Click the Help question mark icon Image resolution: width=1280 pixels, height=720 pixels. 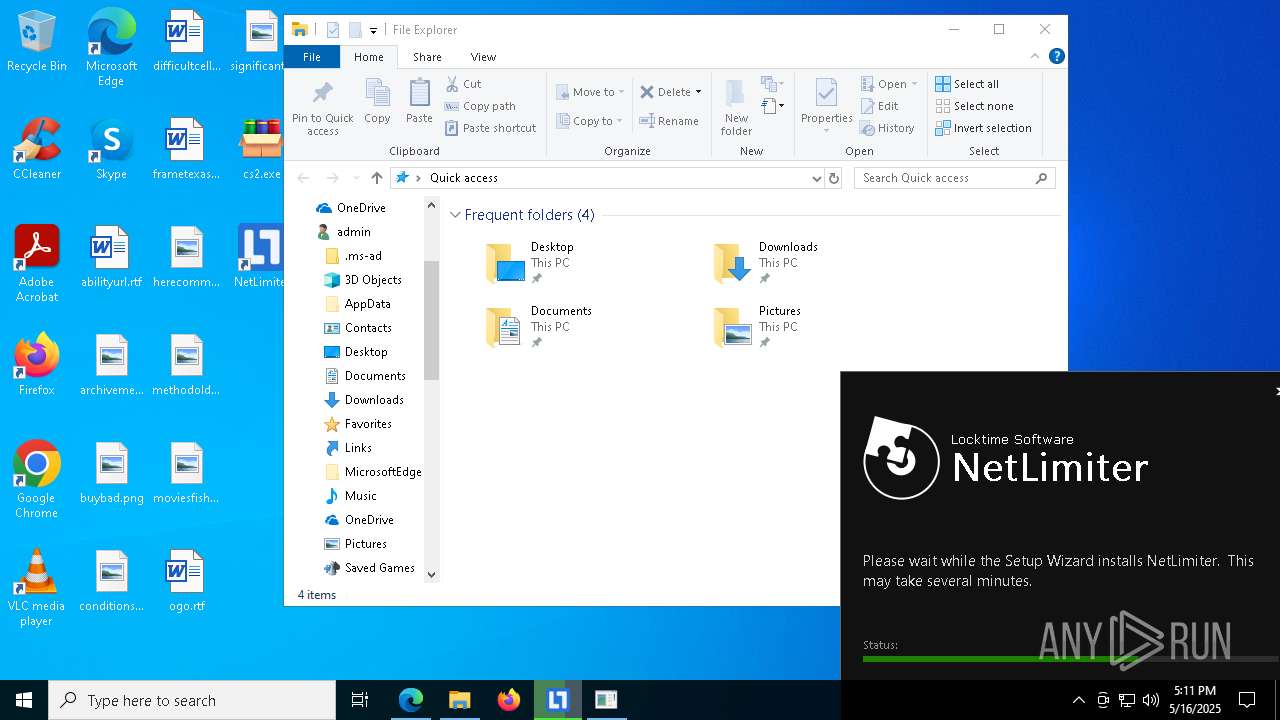1056,57
